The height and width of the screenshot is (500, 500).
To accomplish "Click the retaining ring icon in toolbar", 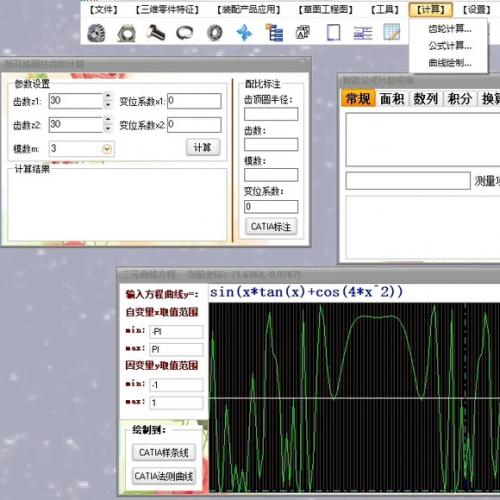I will [x=185, y=33].
